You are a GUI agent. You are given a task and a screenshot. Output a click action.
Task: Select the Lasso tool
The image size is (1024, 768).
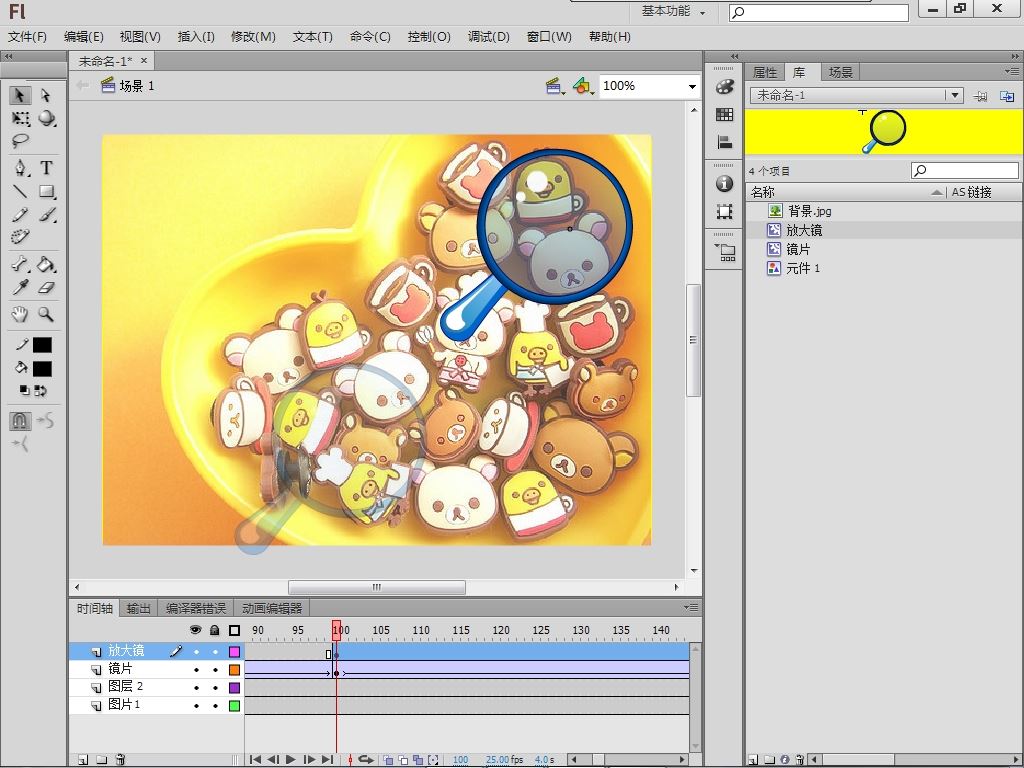pos(20,141)
